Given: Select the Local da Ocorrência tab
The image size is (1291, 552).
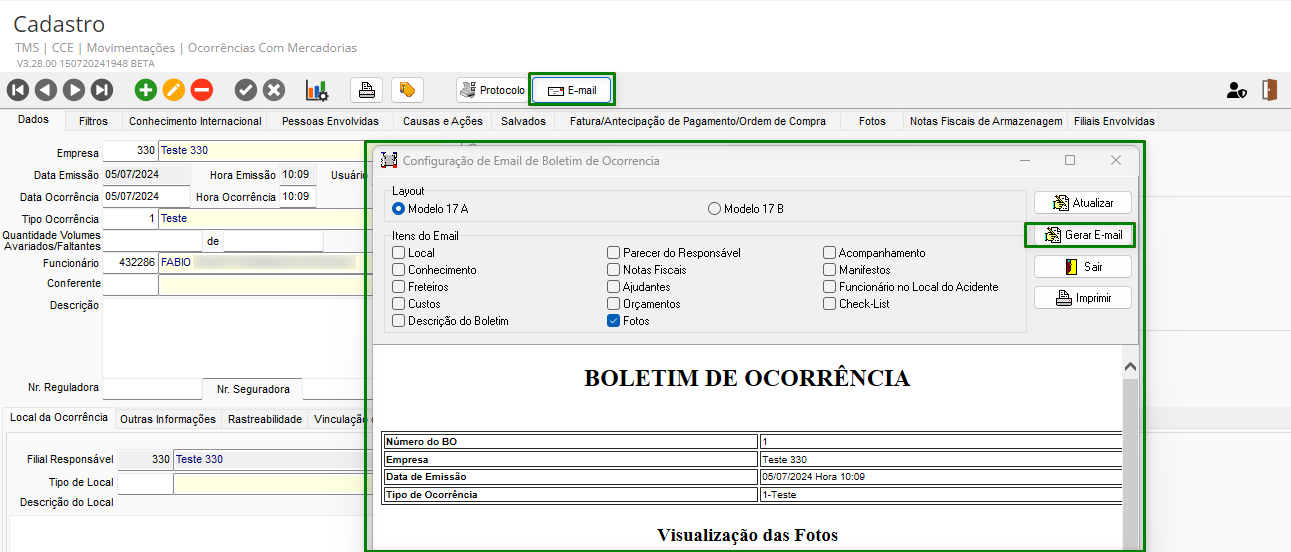Looking at the screenshot, I should click(58, 417).
